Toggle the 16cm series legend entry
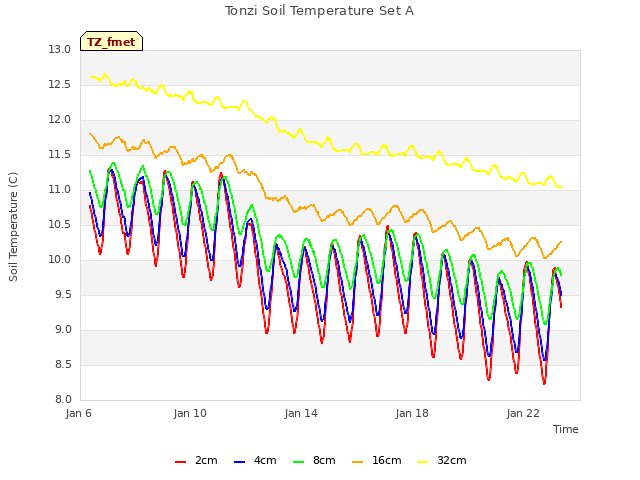Screen dimensions: 640x480 tap(377, 460)
